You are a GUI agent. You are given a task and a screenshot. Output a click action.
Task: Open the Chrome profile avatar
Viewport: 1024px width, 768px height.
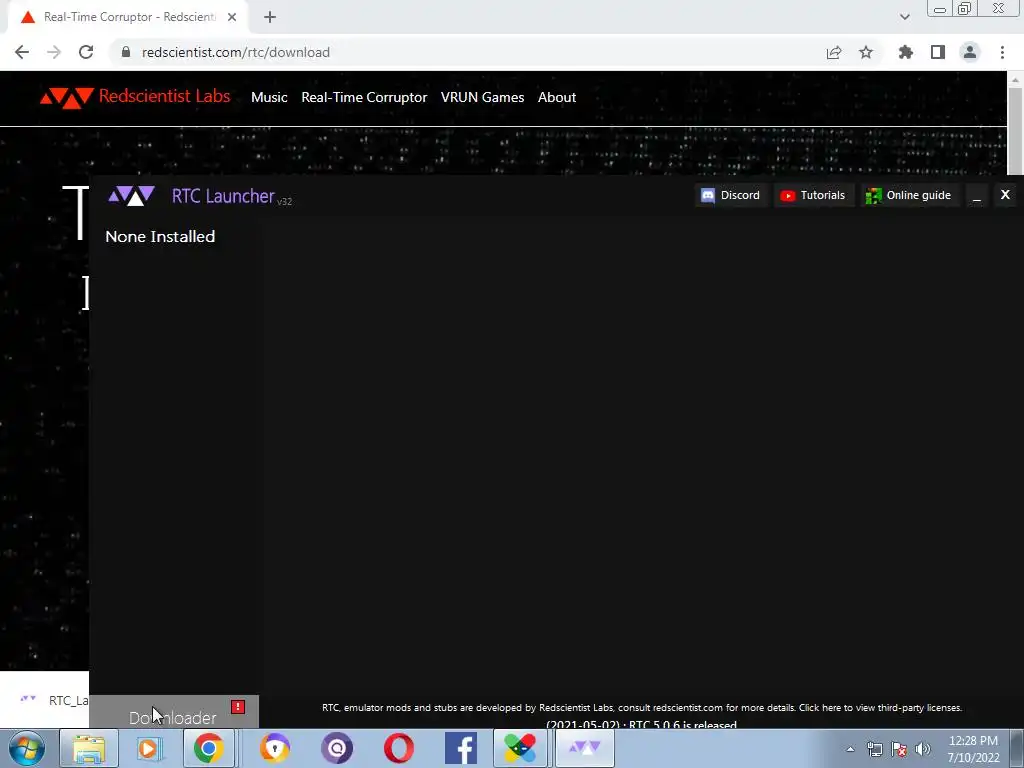(970, 52)
